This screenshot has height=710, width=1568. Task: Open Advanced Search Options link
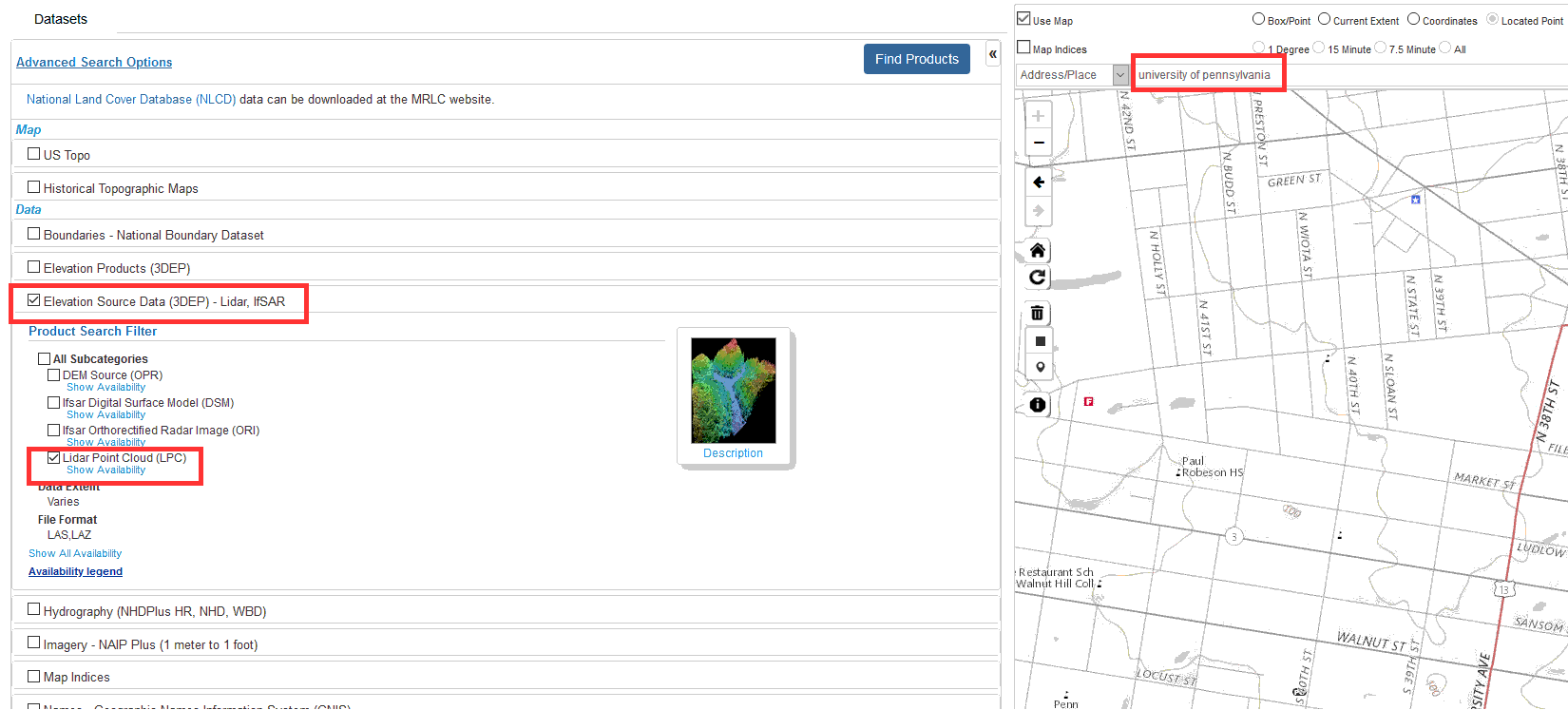94,62
